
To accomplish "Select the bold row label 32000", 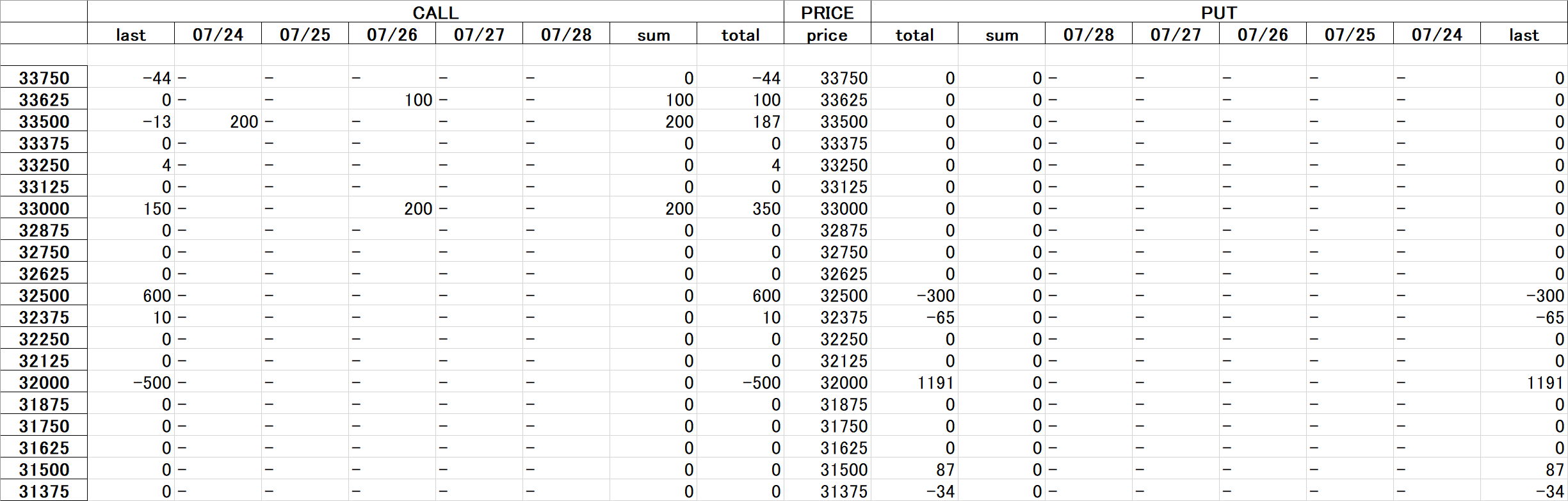I will pos(44,383).
